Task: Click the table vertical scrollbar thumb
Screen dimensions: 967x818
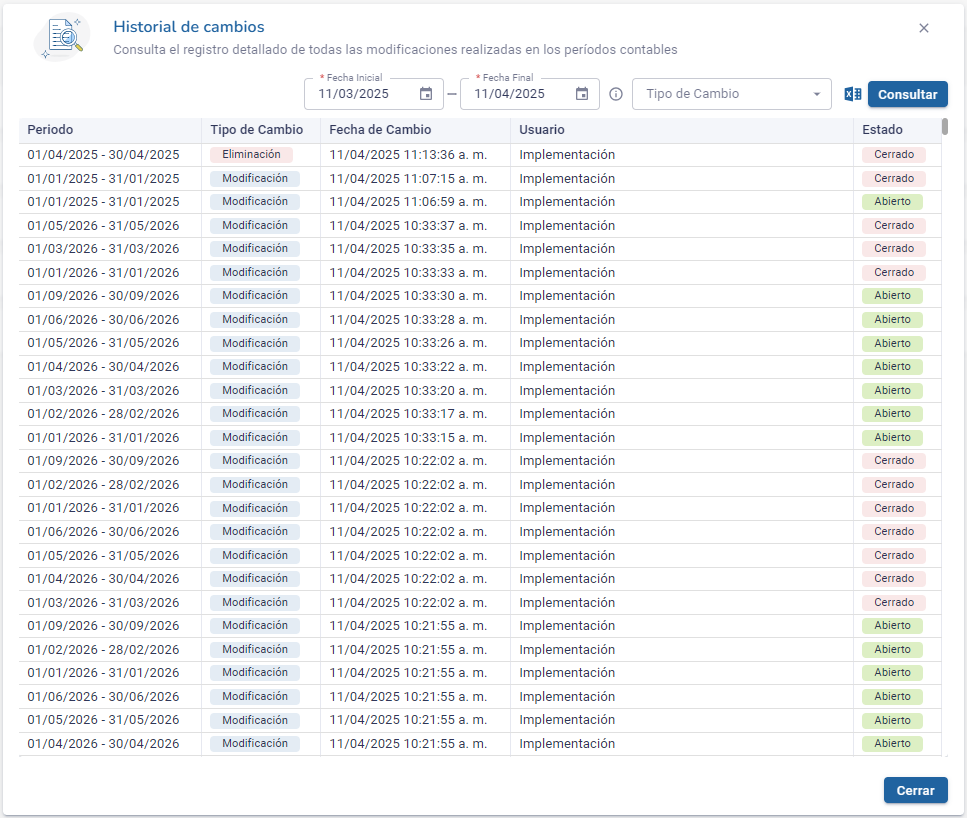Action: tap(945, 126)
